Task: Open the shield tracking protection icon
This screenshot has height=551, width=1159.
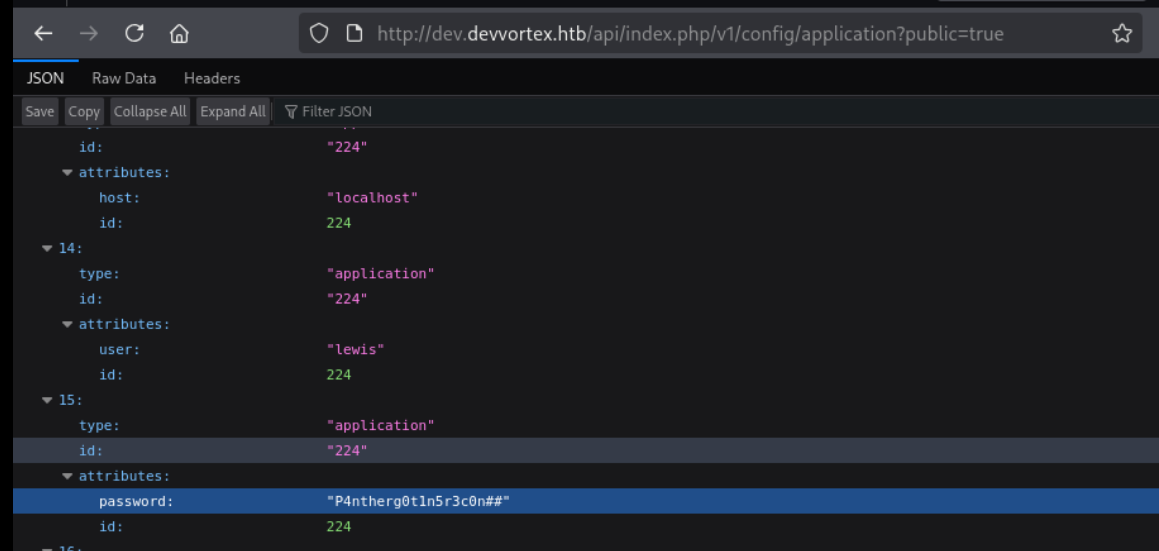Action: [319, 33]
